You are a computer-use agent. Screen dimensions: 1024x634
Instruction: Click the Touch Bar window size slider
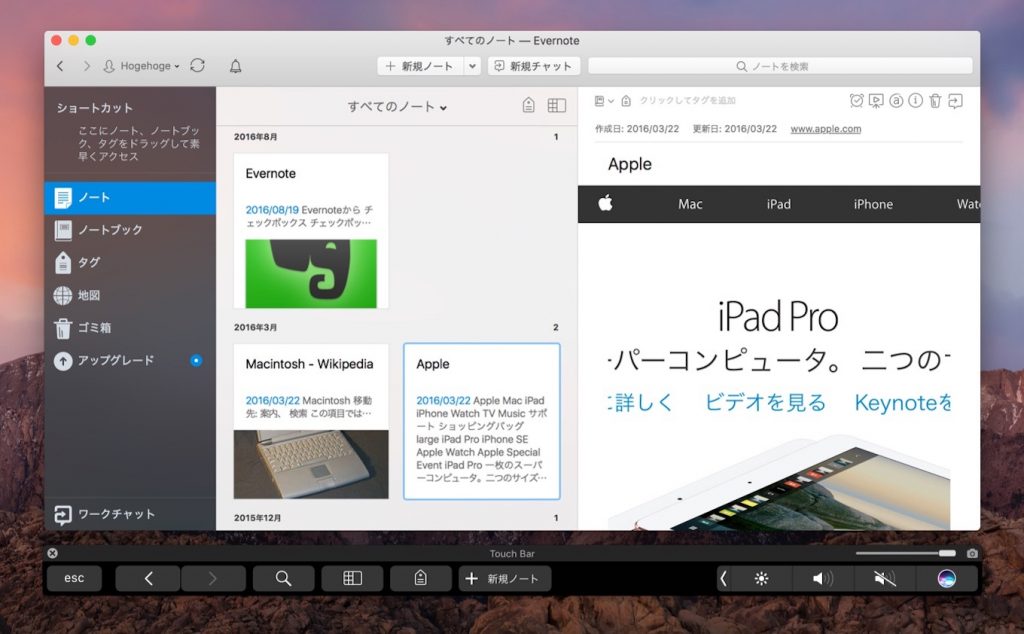[x=905, y=553]
